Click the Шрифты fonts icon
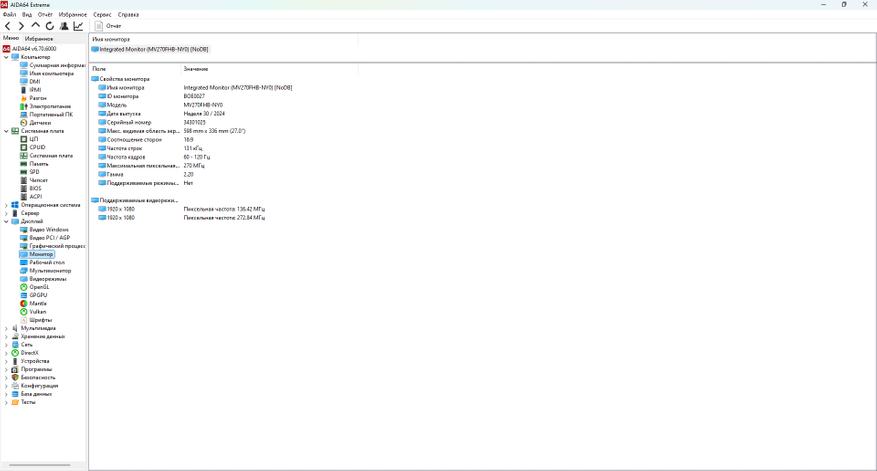The height and width of the screenshot is (471, 877). (23, 320)
